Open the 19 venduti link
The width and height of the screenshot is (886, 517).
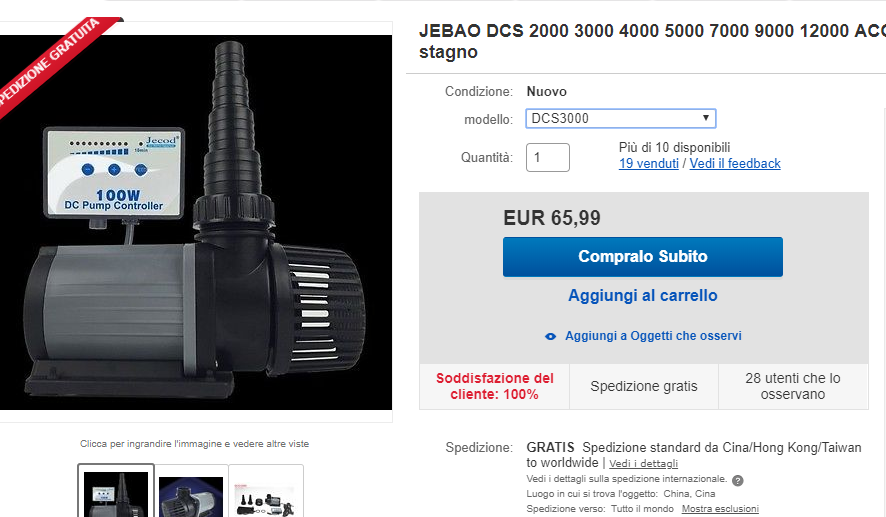pyautogui.click(x=649, y=163)
